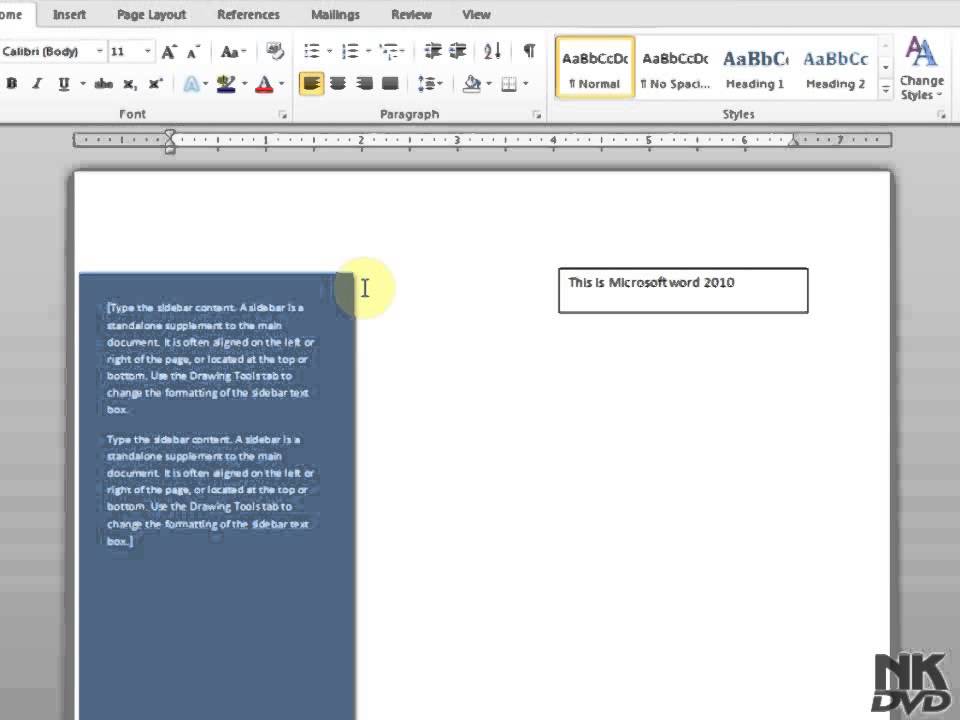Toggle Align Text Left
Image resolution: width=960 pixels, height=720 pixels.
click(312, 84)
